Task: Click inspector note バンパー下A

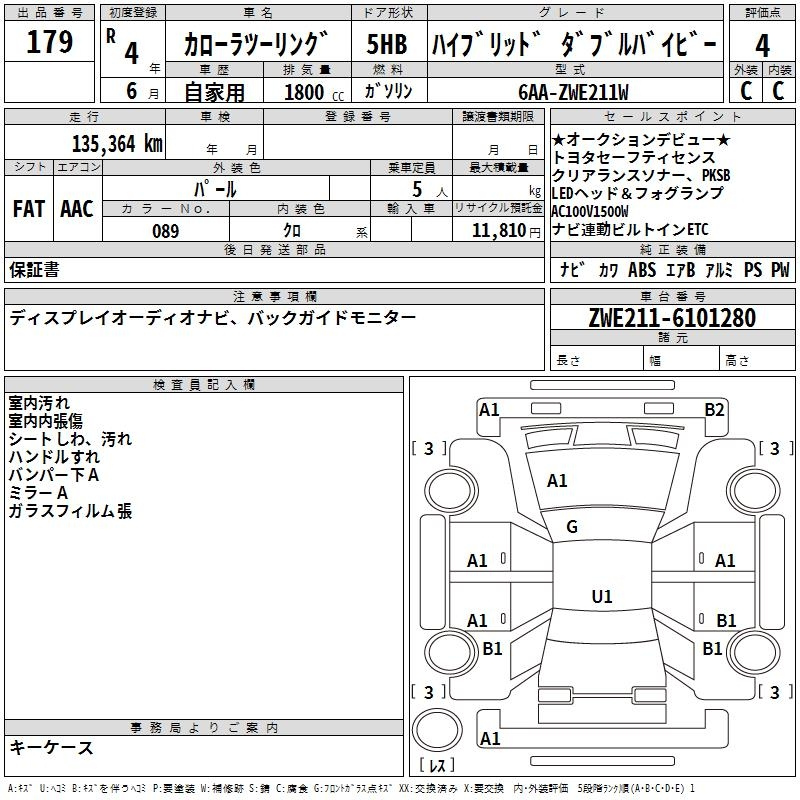Action: click(54, 475)
